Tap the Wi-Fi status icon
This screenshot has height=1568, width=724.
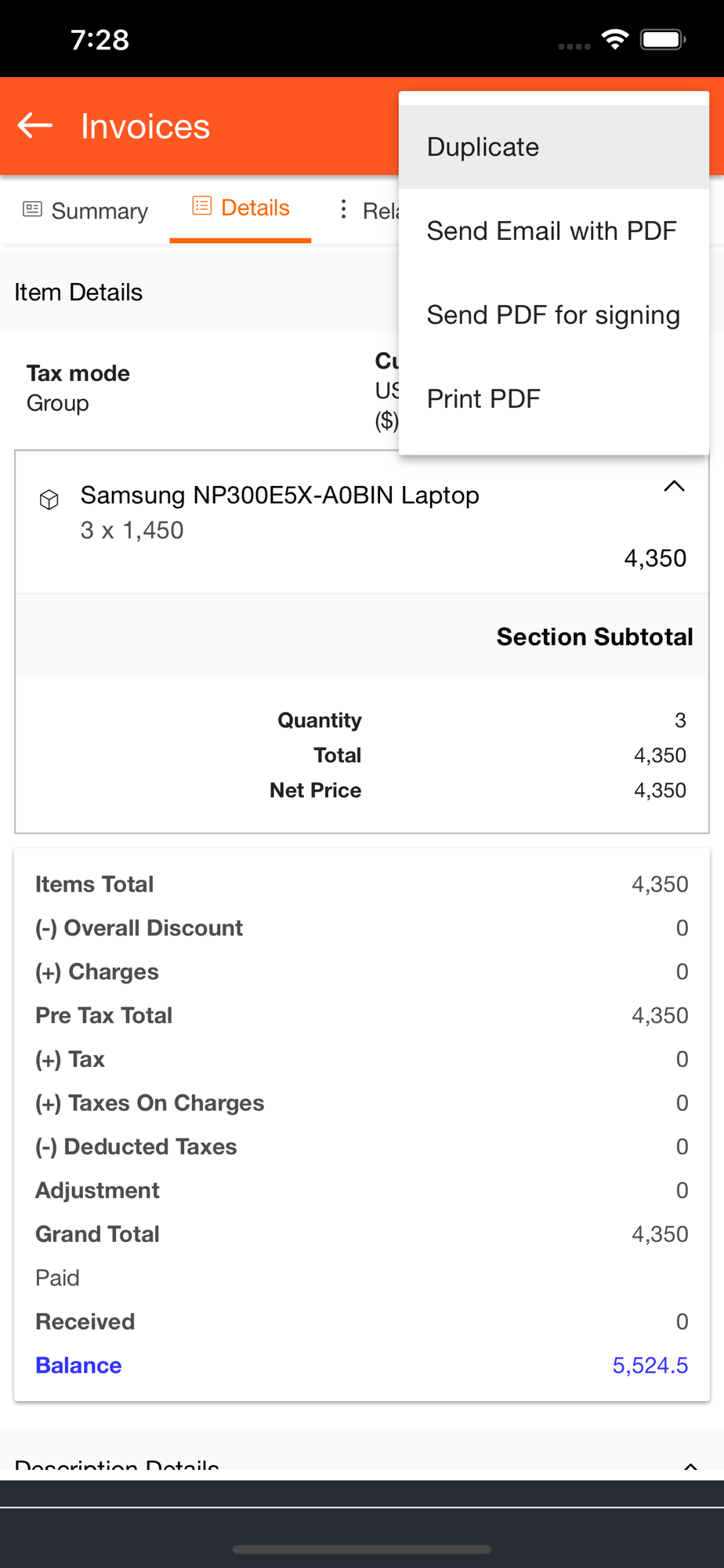[615, 39]
